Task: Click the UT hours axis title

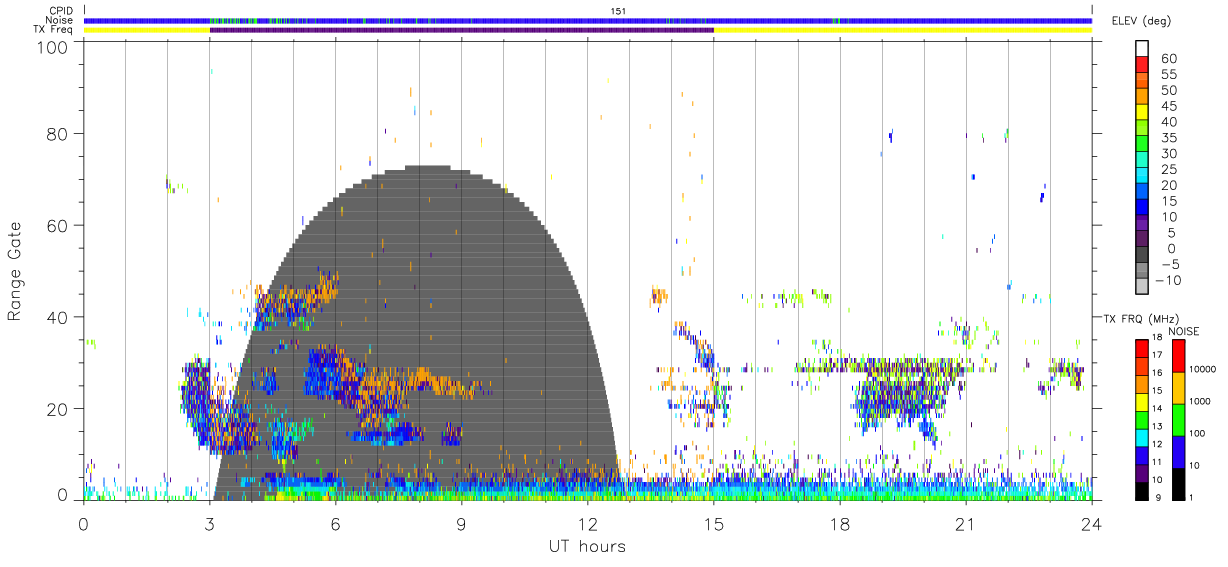Action: [x=587, y=546]
